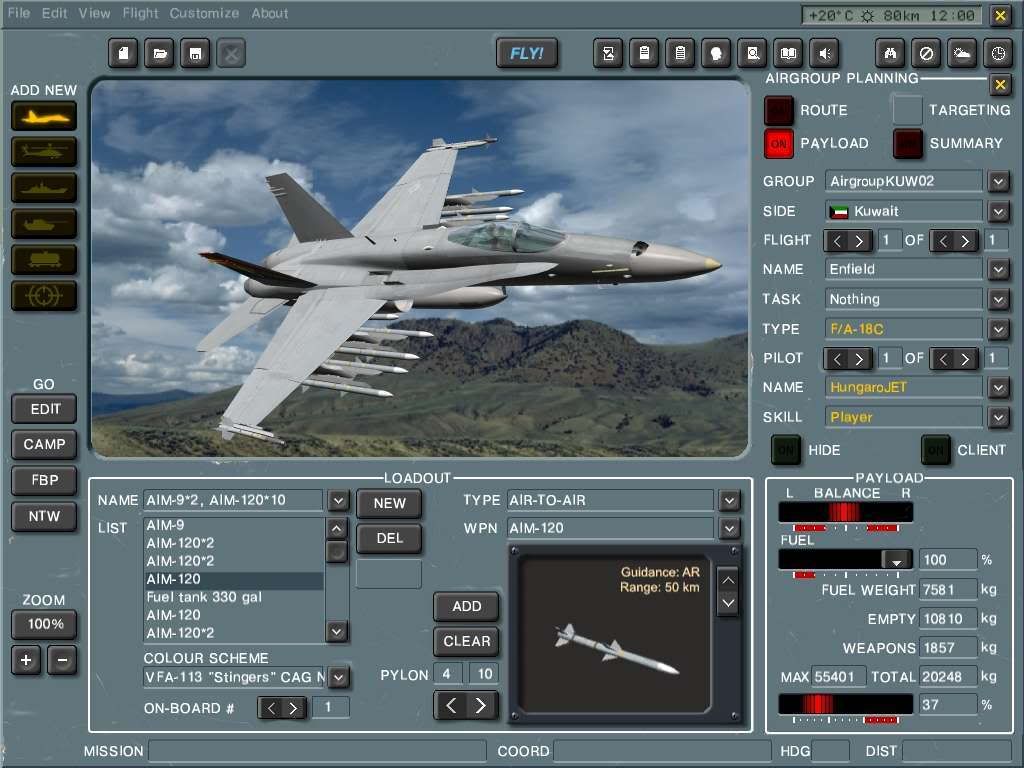Open the TASK dropdown set to Nothing
The width and height of the screenshot is (1024, 768).
[998, 299]
